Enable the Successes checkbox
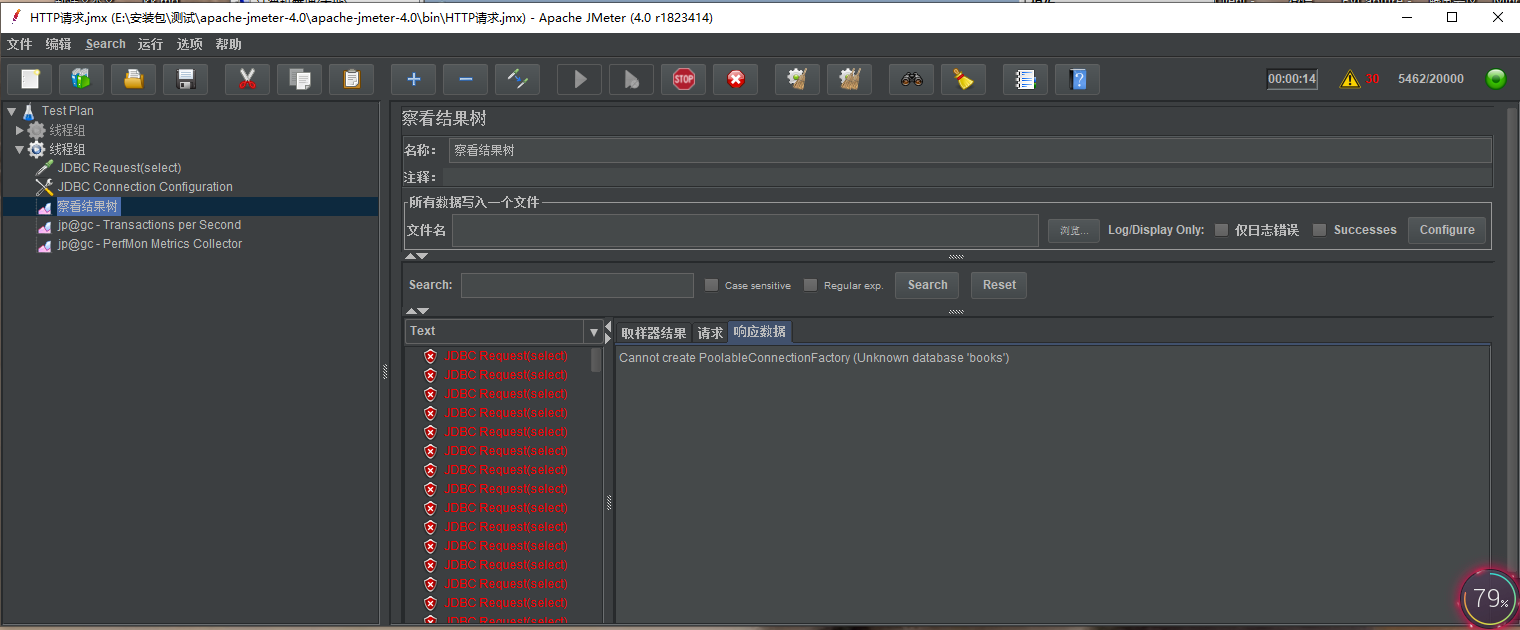The width and height of the screenshot is (1520, 630). pyautogui.click(x=1319, y=230)
